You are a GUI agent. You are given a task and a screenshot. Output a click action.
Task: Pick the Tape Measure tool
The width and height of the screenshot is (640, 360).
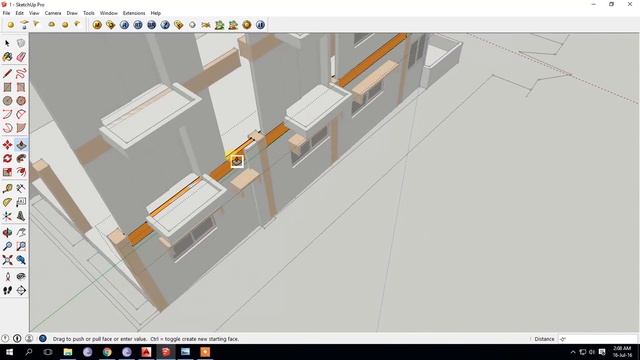(x=7, y=189)
